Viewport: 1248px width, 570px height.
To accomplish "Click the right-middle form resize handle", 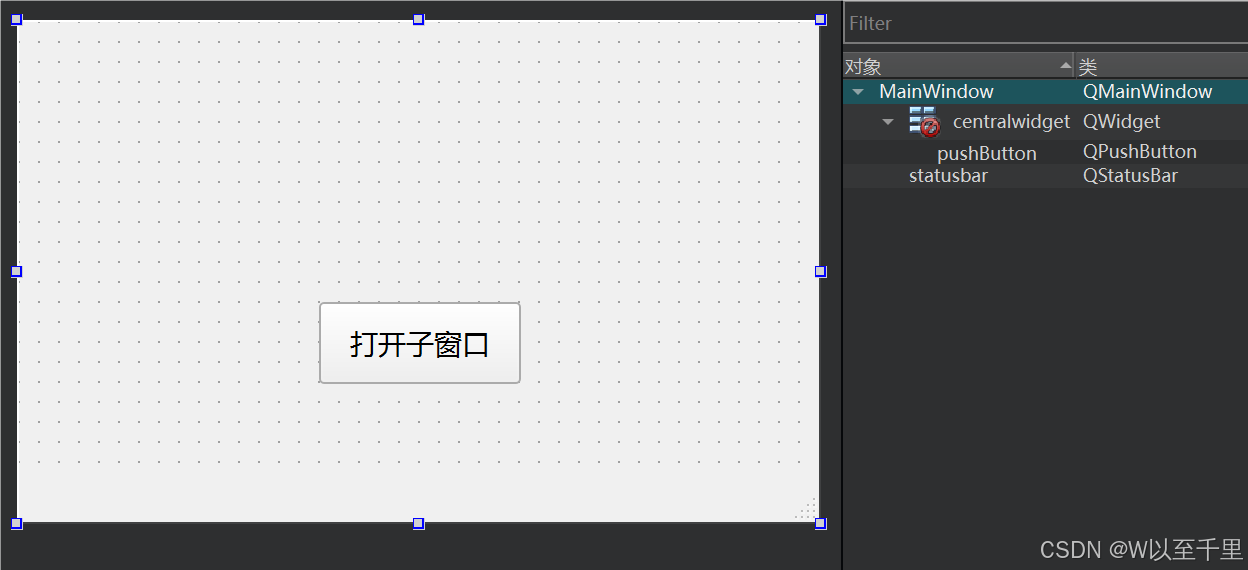I will 821,271.
